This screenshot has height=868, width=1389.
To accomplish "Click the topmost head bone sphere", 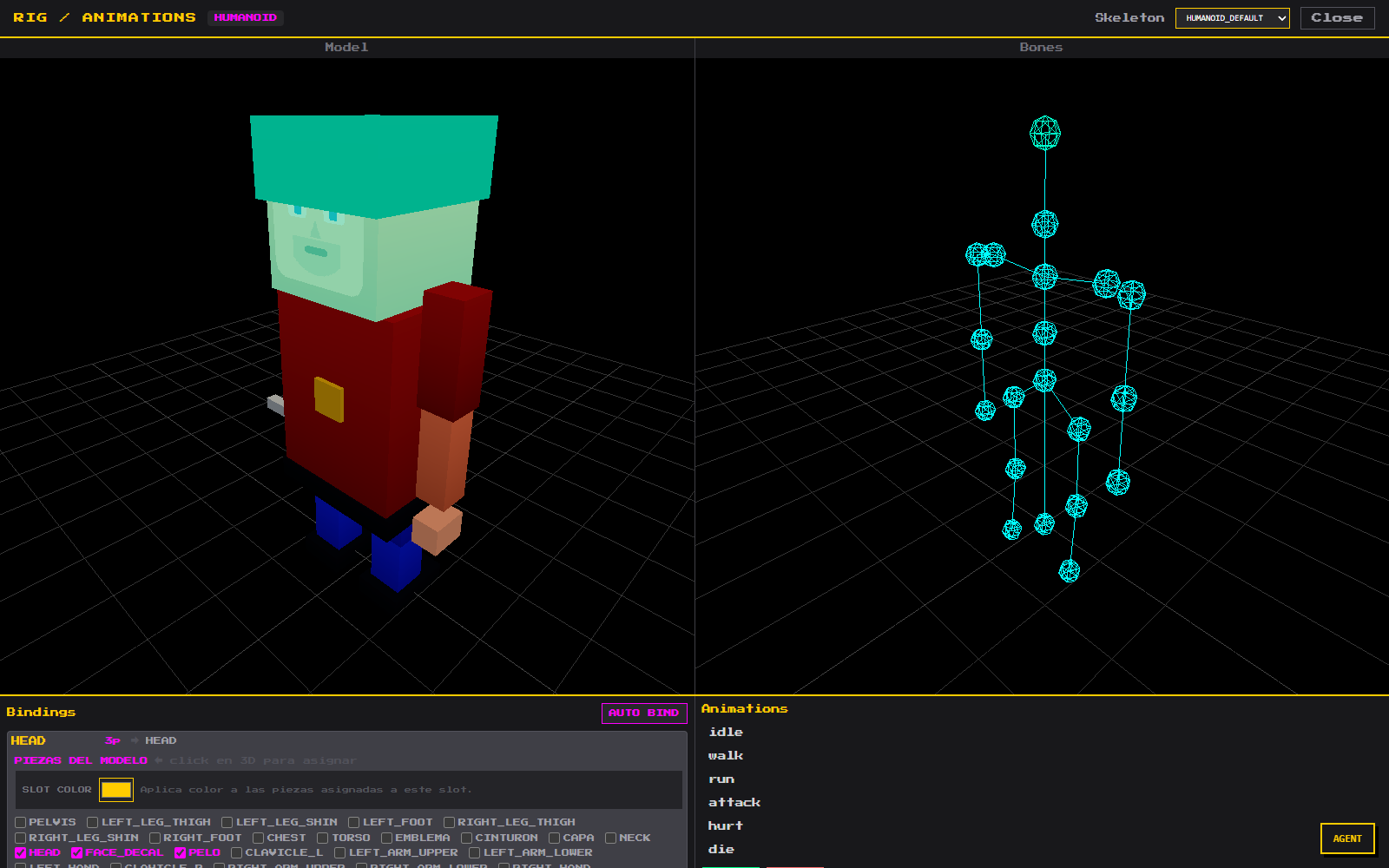I will tap(1045, 133).
